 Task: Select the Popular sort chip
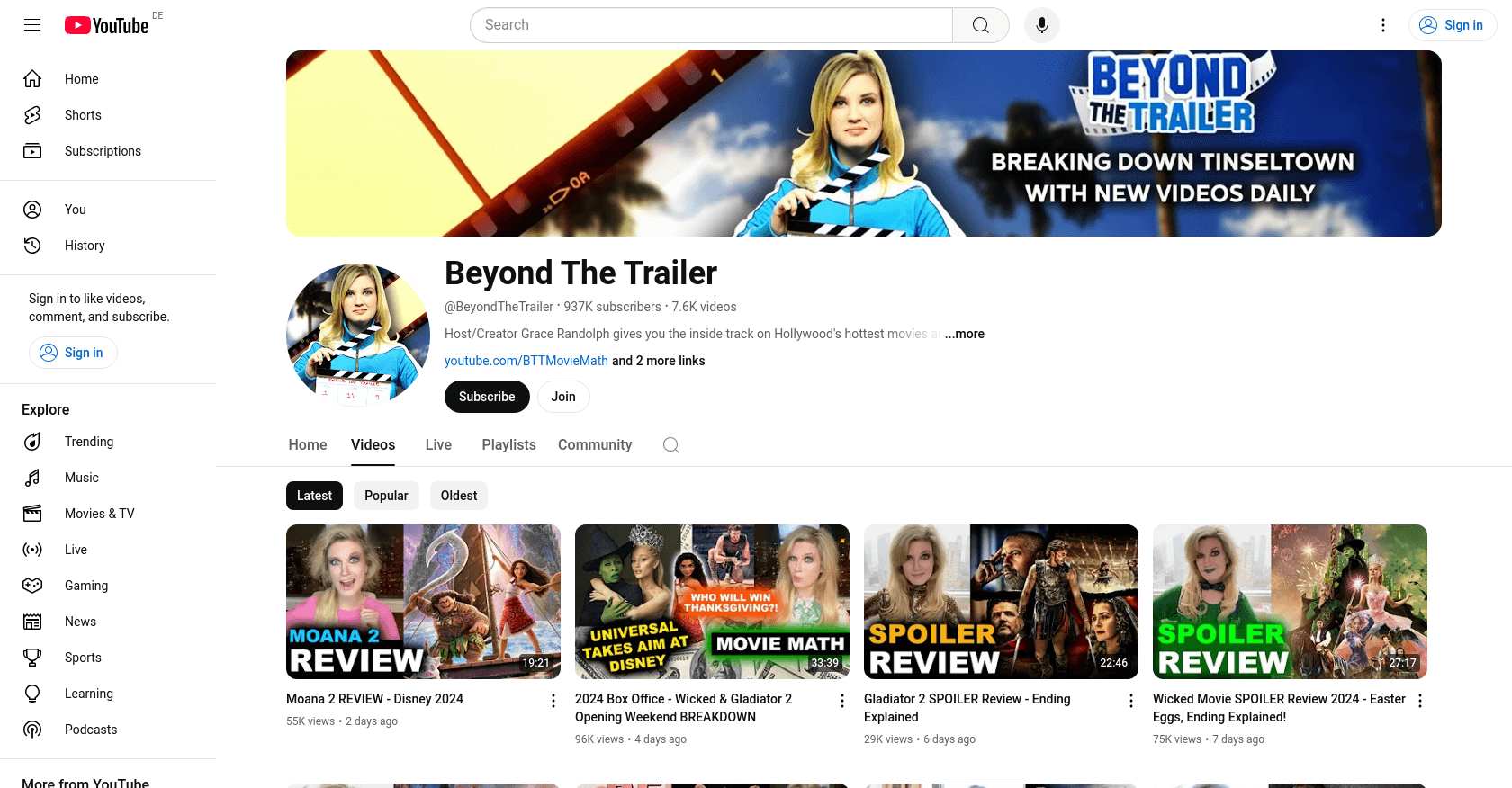click(x=386, y=496)
